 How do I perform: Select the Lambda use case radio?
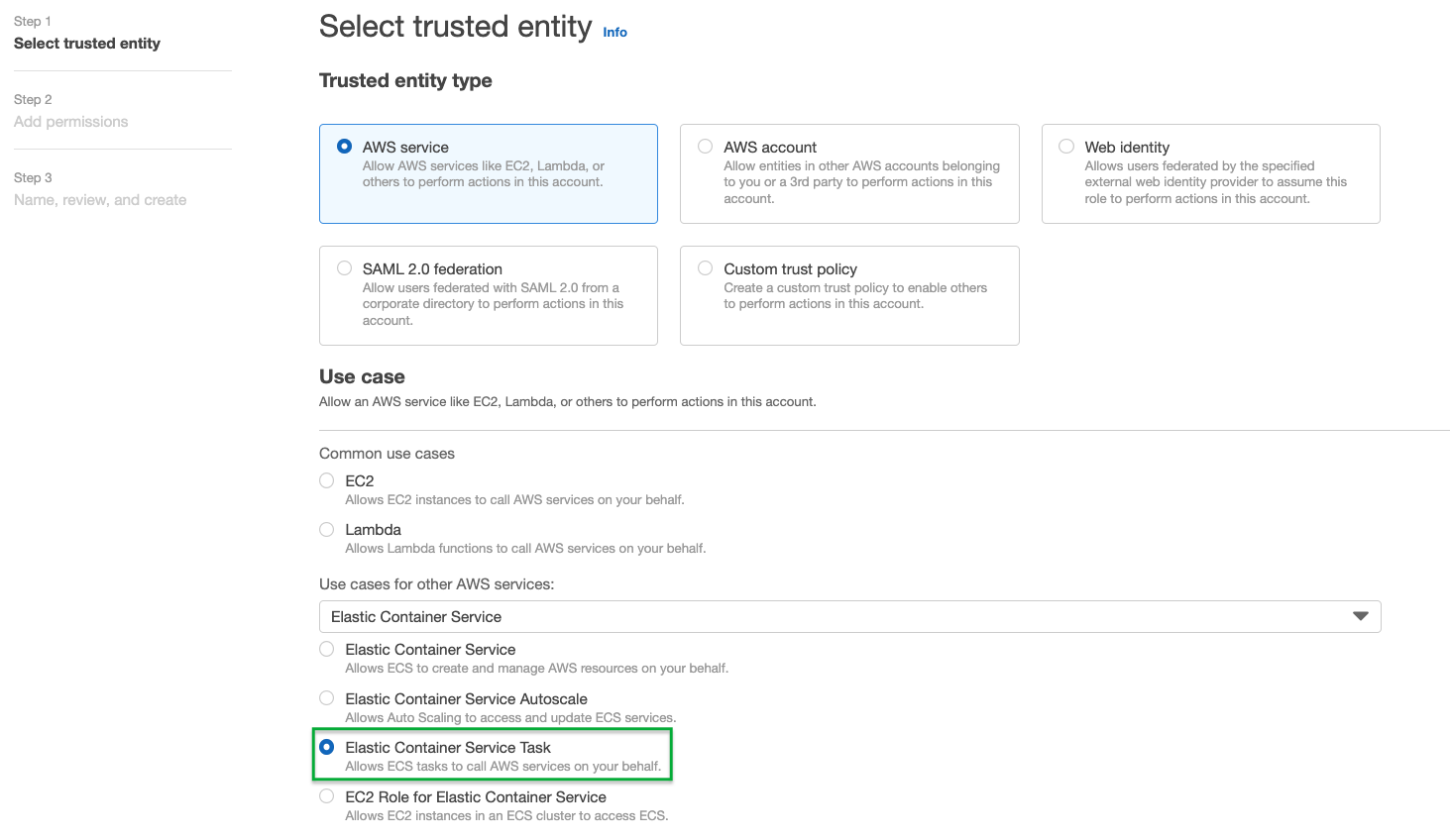[x=326, y=529]
